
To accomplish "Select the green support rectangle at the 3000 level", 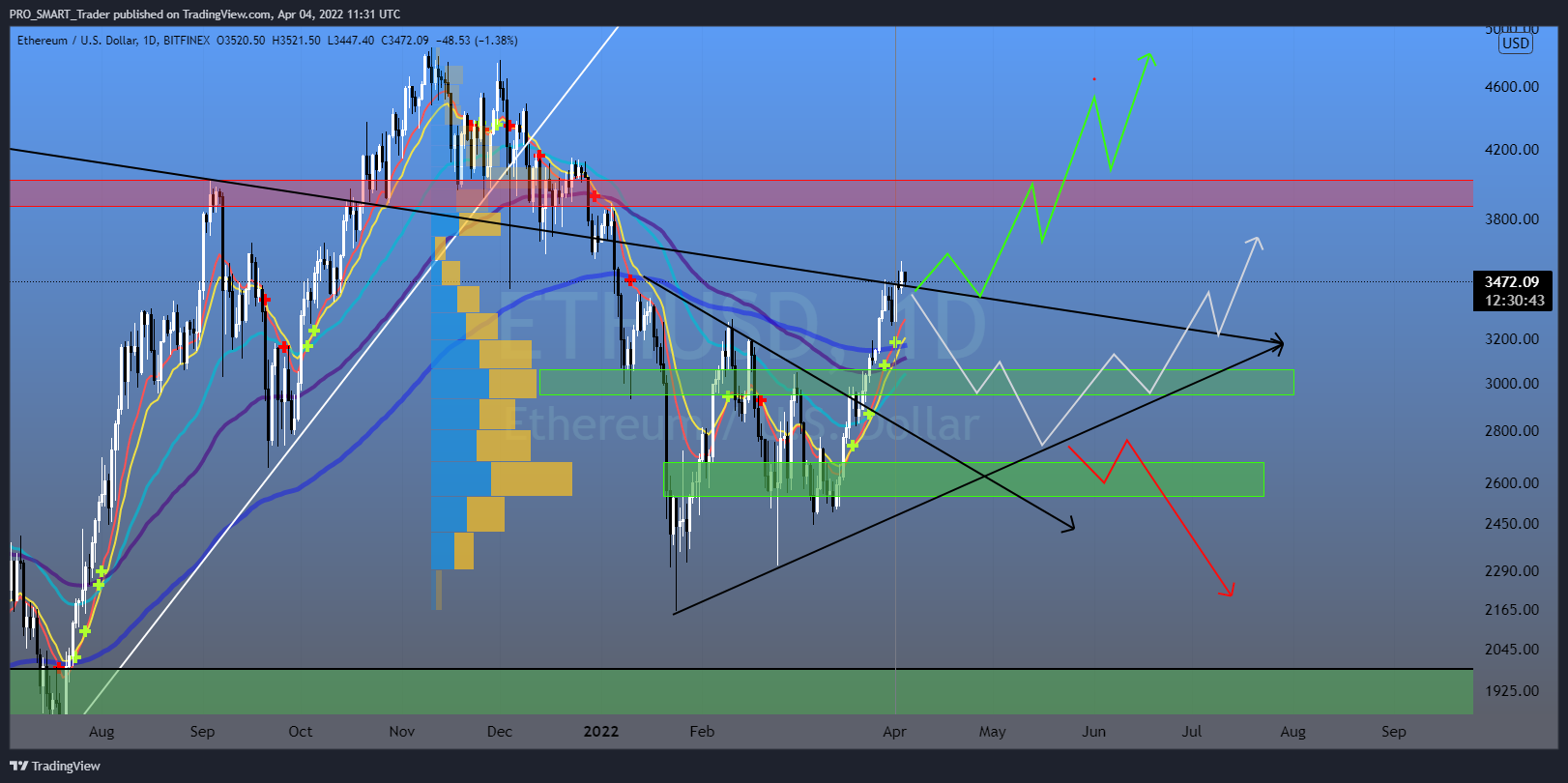I will (915, 382).
